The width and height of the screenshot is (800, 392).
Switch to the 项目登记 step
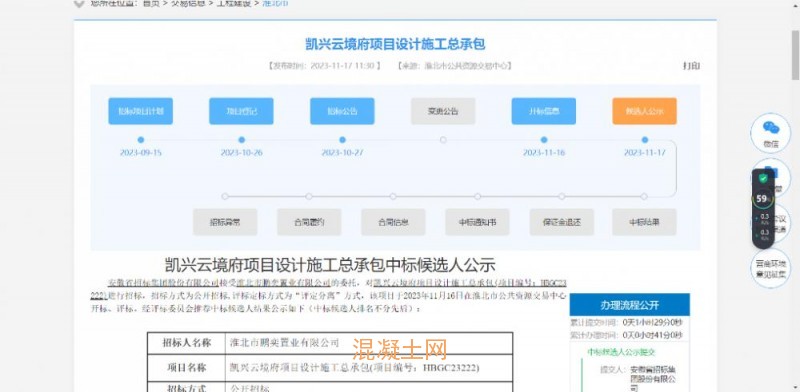pyautogui.click(x=241, y=111)
